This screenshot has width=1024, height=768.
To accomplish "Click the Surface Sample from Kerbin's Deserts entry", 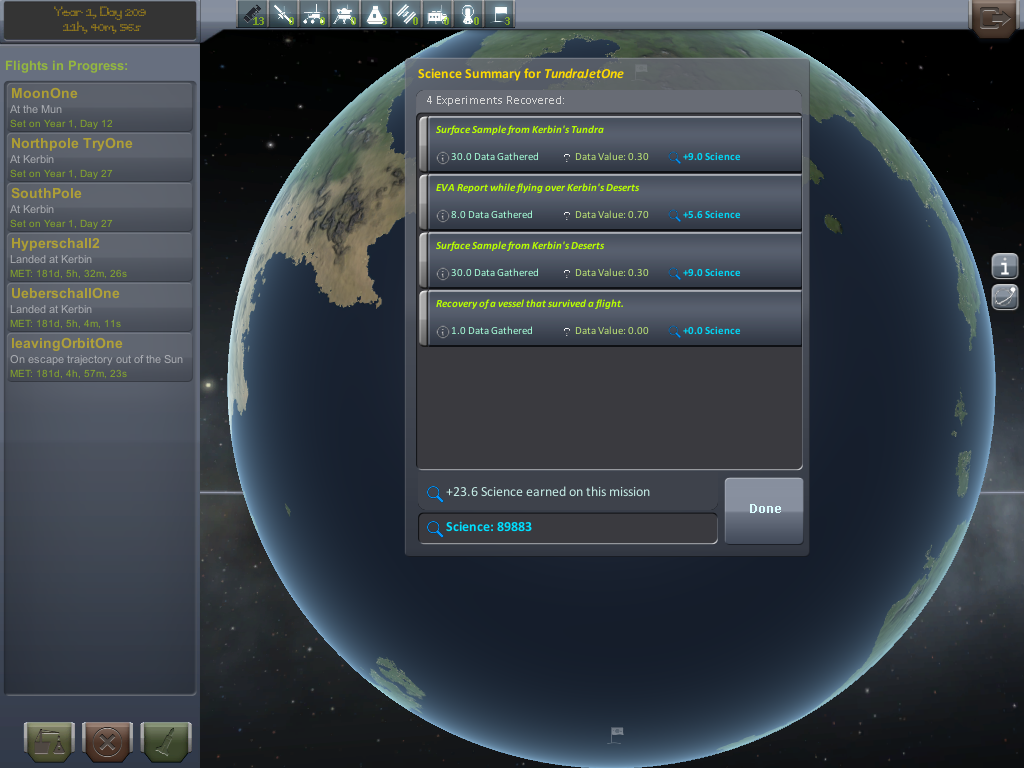I will (x=610, y=260).
